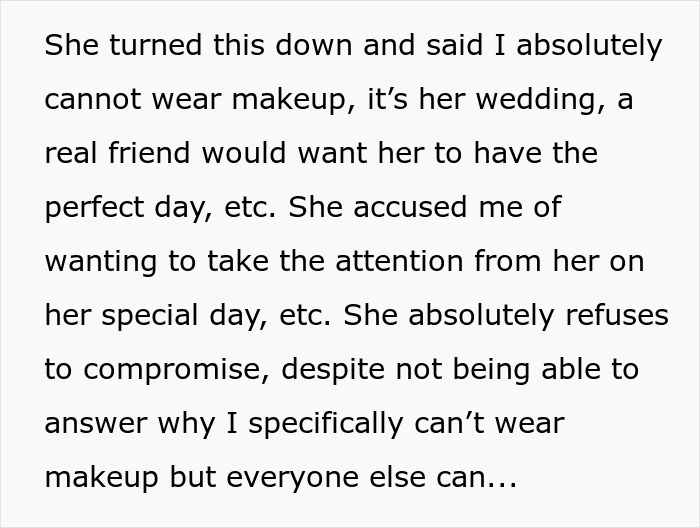The width and height of the screenshot is (700, 528).
Task: Click the words "from her on"
Action: tap(559, 261)
